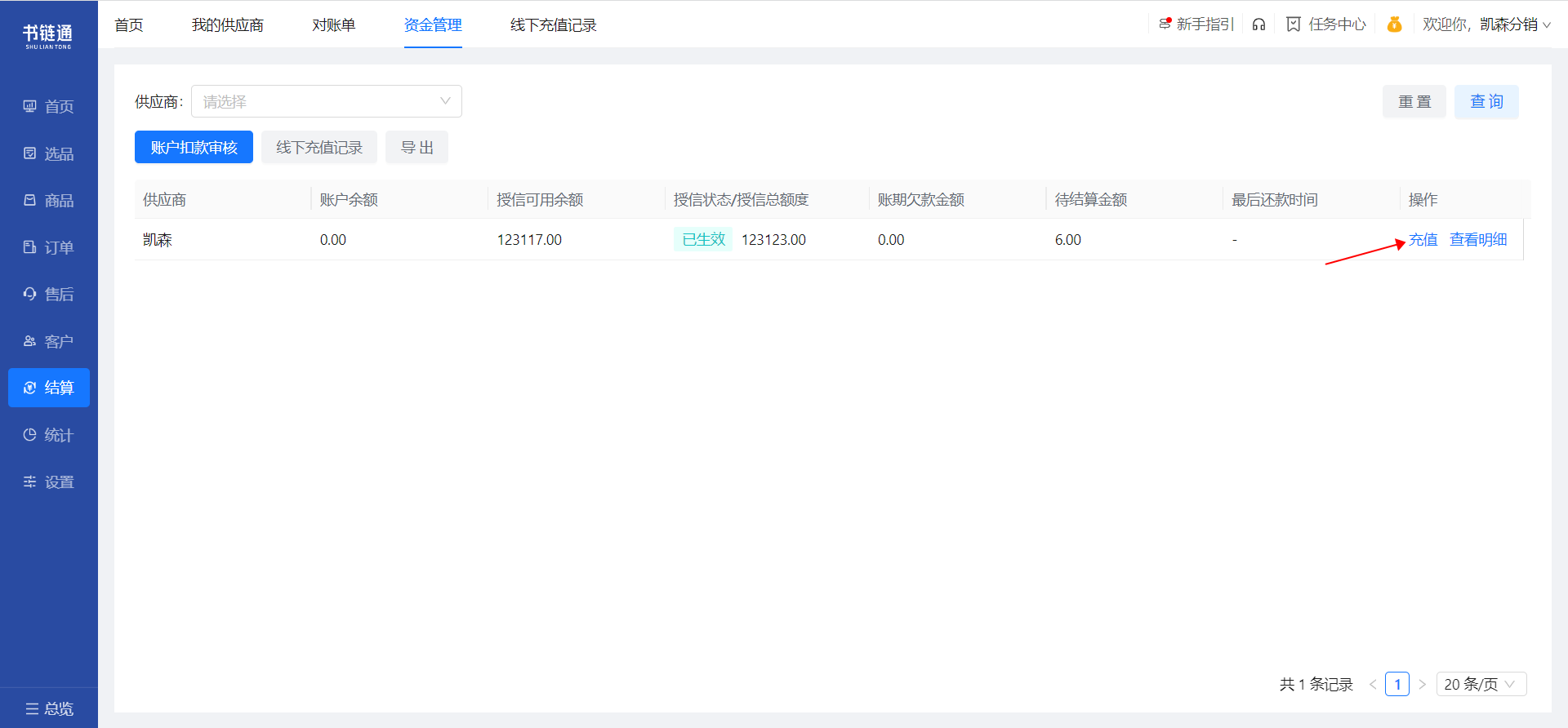Click the 凯森 supplier cell

pyautogui.click(x=158, y=240)
